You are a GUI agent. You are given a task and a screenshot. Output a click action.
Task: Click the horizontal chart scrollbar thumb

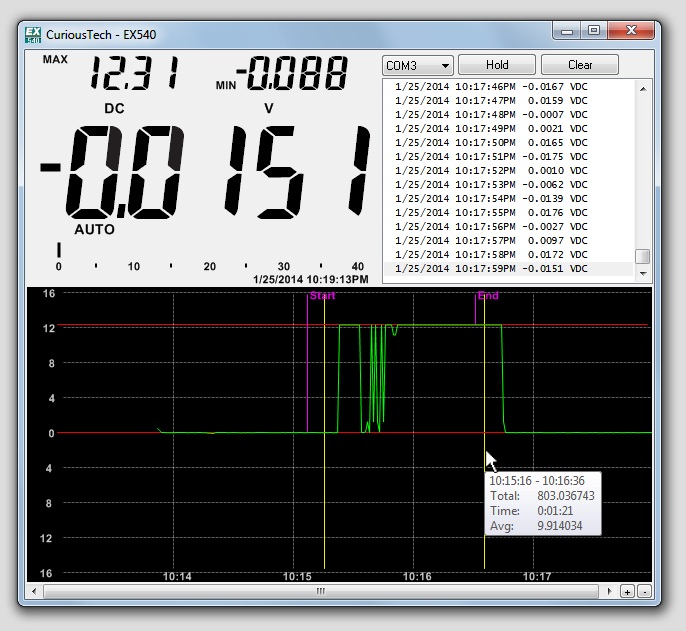(321, 592)
